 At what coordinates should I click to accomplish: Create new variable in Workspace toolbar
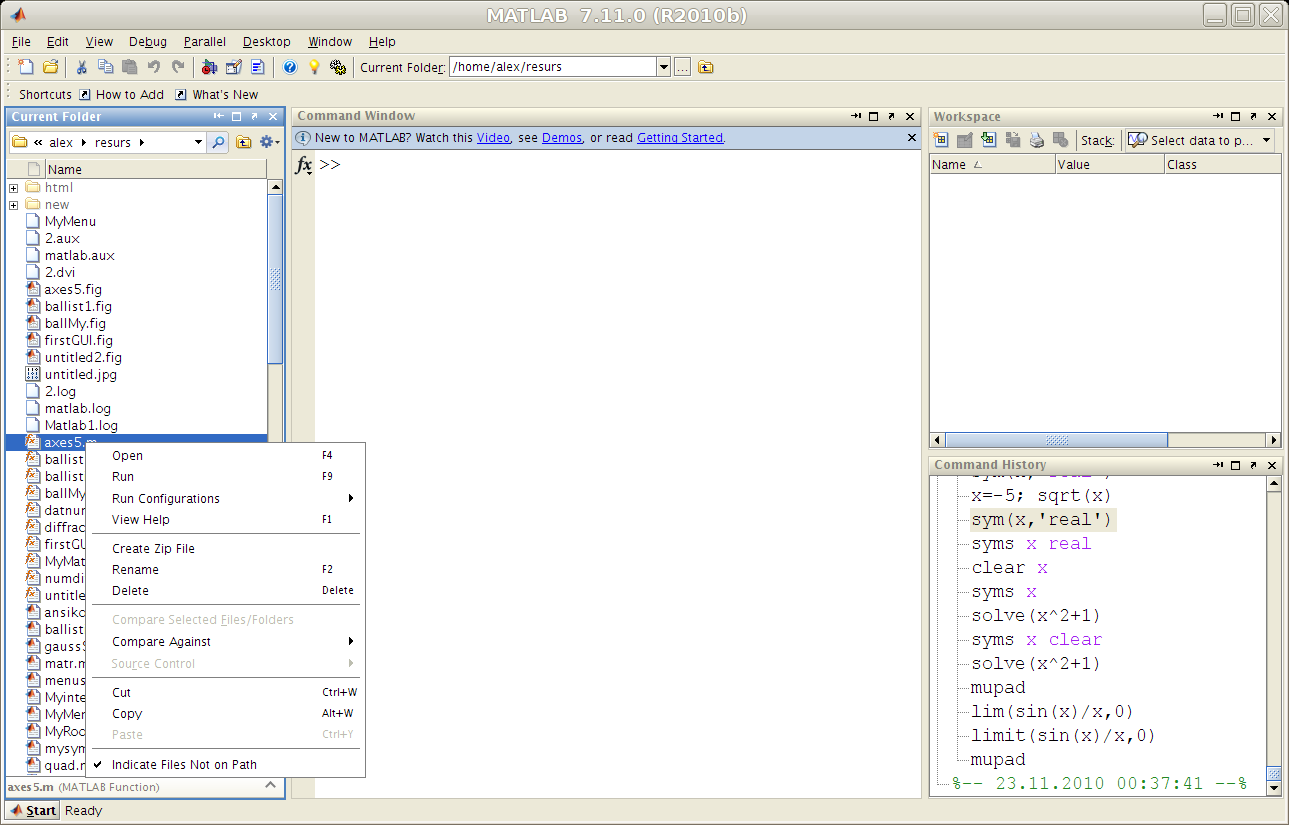click(x=941, y=140)
